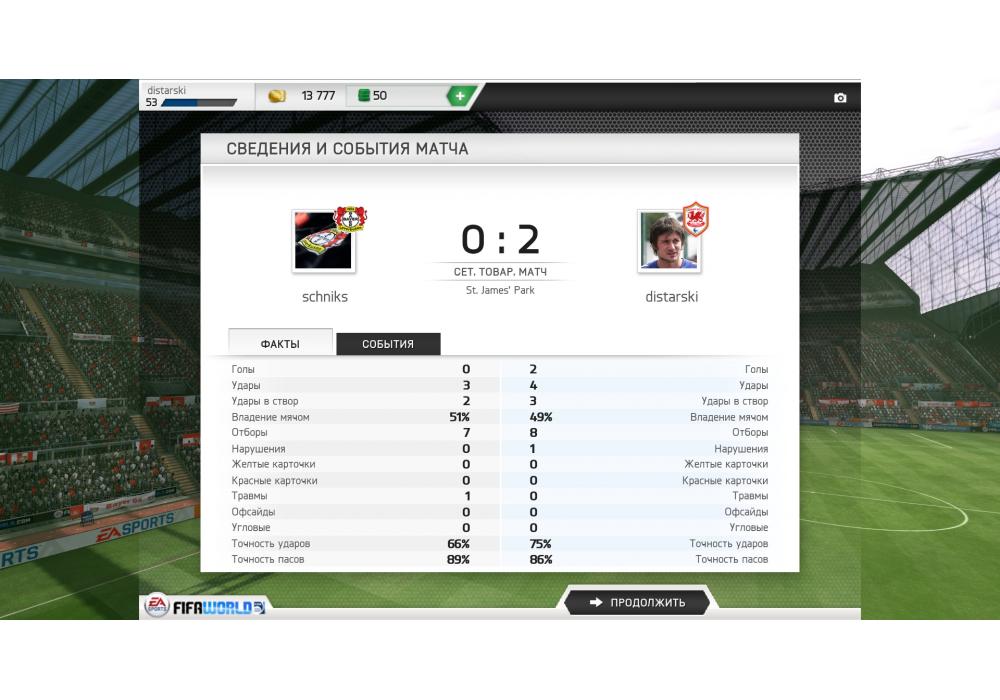Switch to the СОБЫТИЯ tab
Screen dimensions: 1000x700
(388, 344)
